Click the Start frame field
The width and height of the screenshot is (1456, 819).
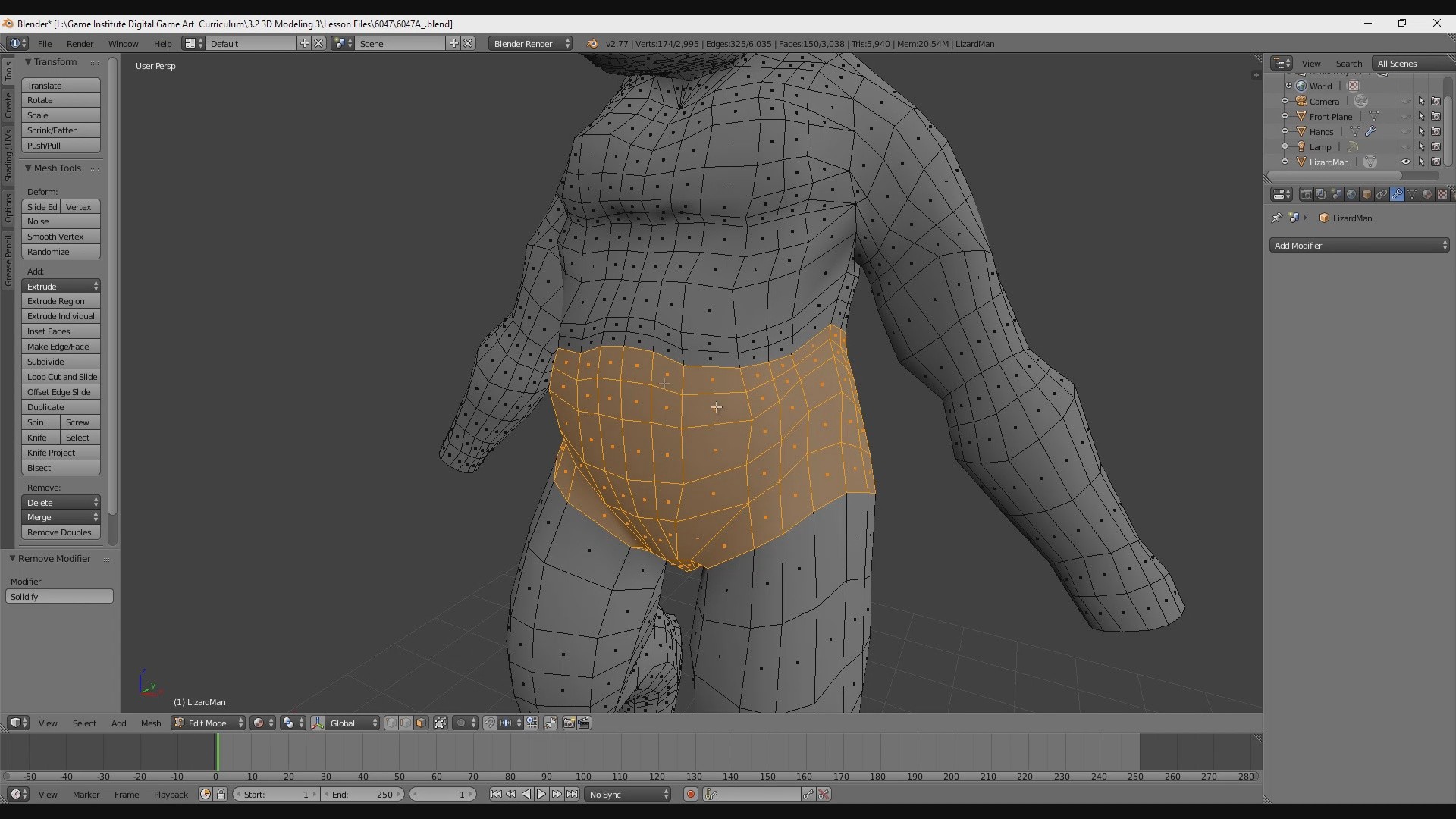click(275, 794)
